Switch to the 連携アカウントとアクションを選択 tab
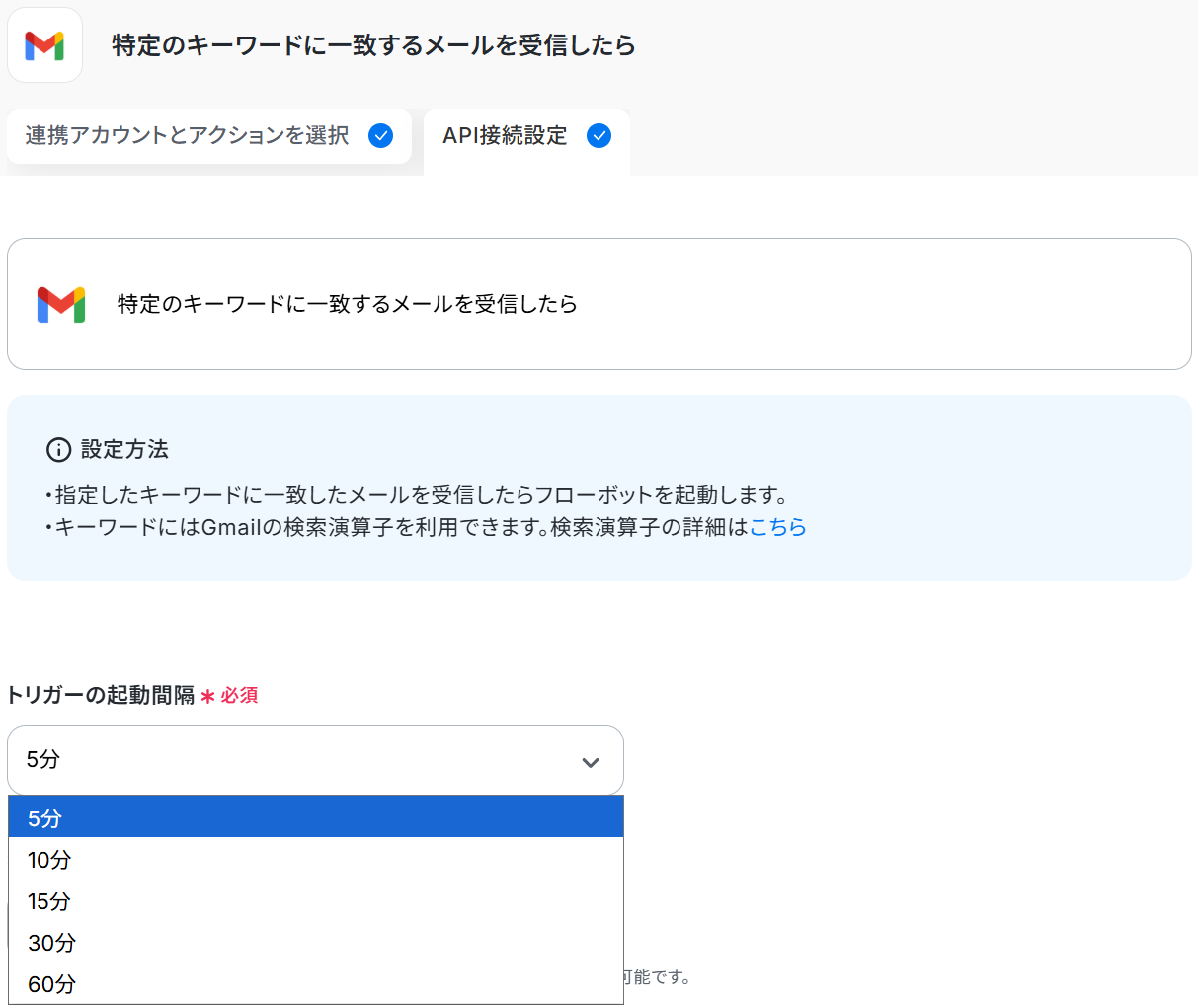 (x=187, y=136)
